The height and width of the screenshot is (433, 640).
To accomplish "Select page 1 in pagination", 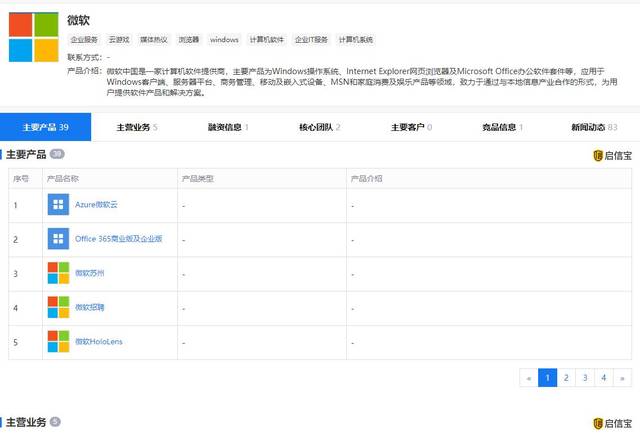I will pyautogui.click(x=547, y=378).
